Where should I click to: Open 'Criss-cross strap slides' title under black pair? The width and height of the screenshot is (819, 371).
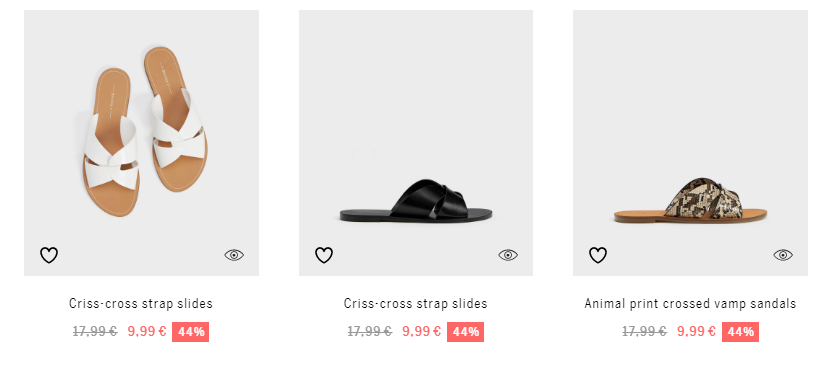tap(416, 303)
